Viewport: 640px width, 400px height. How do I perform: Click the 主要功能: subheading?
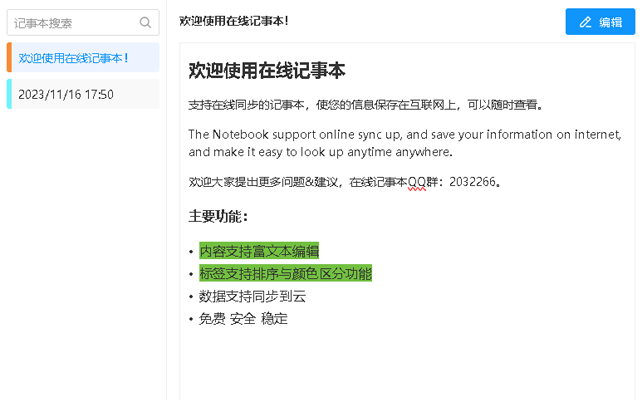click(218, 216)
